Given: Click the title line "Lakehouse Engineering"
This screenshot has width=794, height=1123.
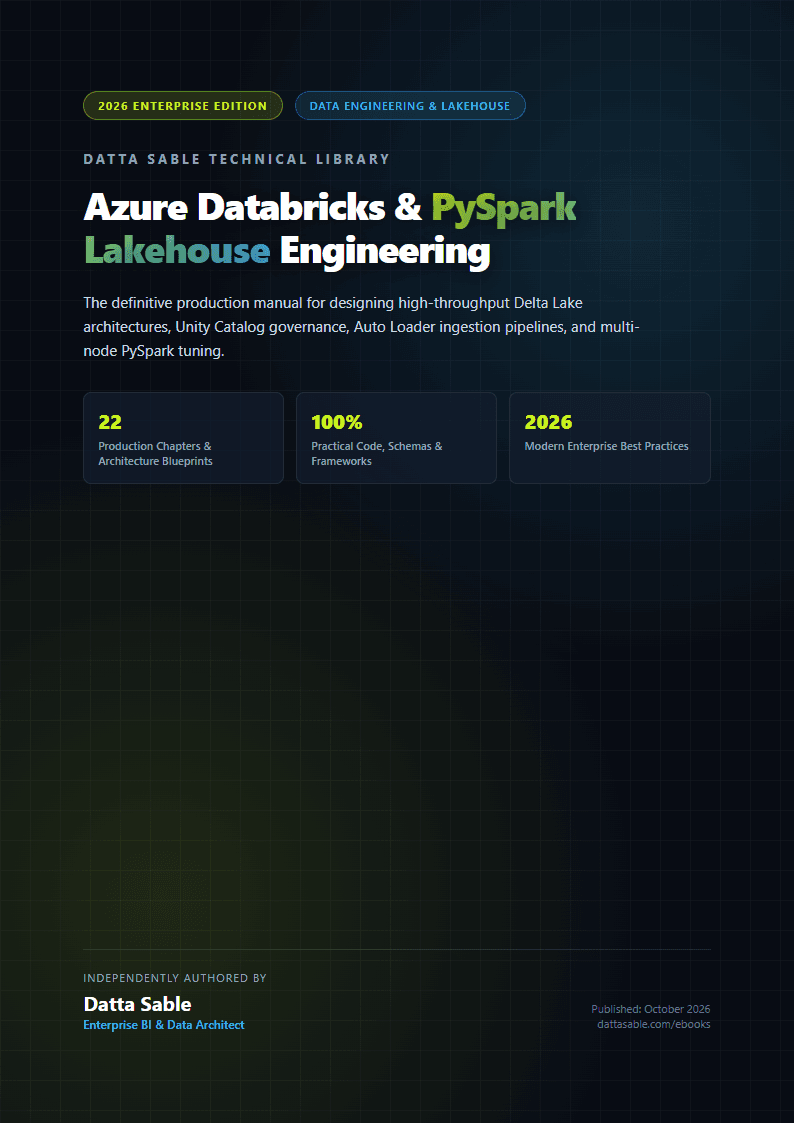Looking at the screenshot, I should pos(286,252).
